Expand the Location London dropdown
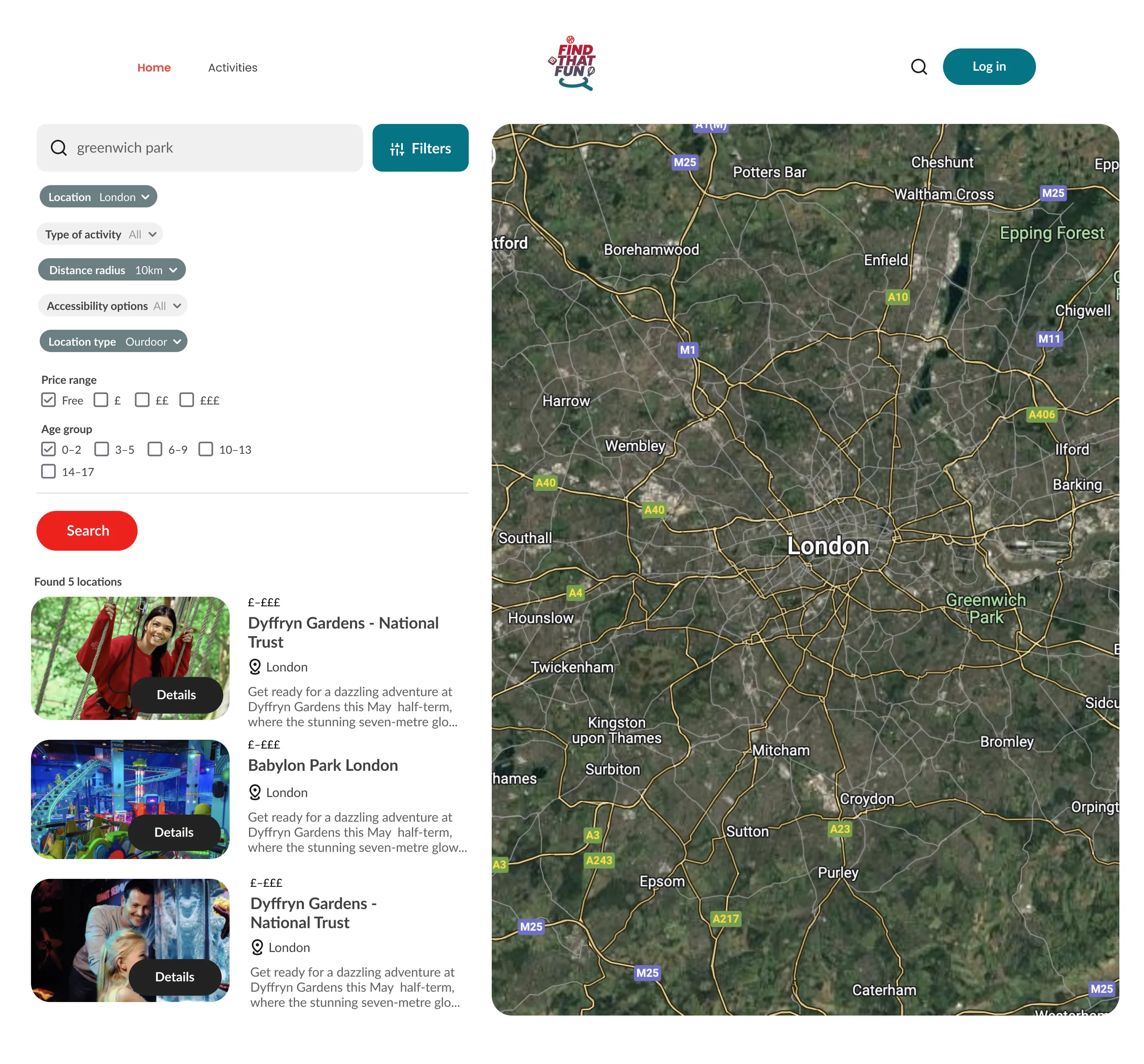The width and height of the screenshot is (1144, 1064). pos(99,197)
